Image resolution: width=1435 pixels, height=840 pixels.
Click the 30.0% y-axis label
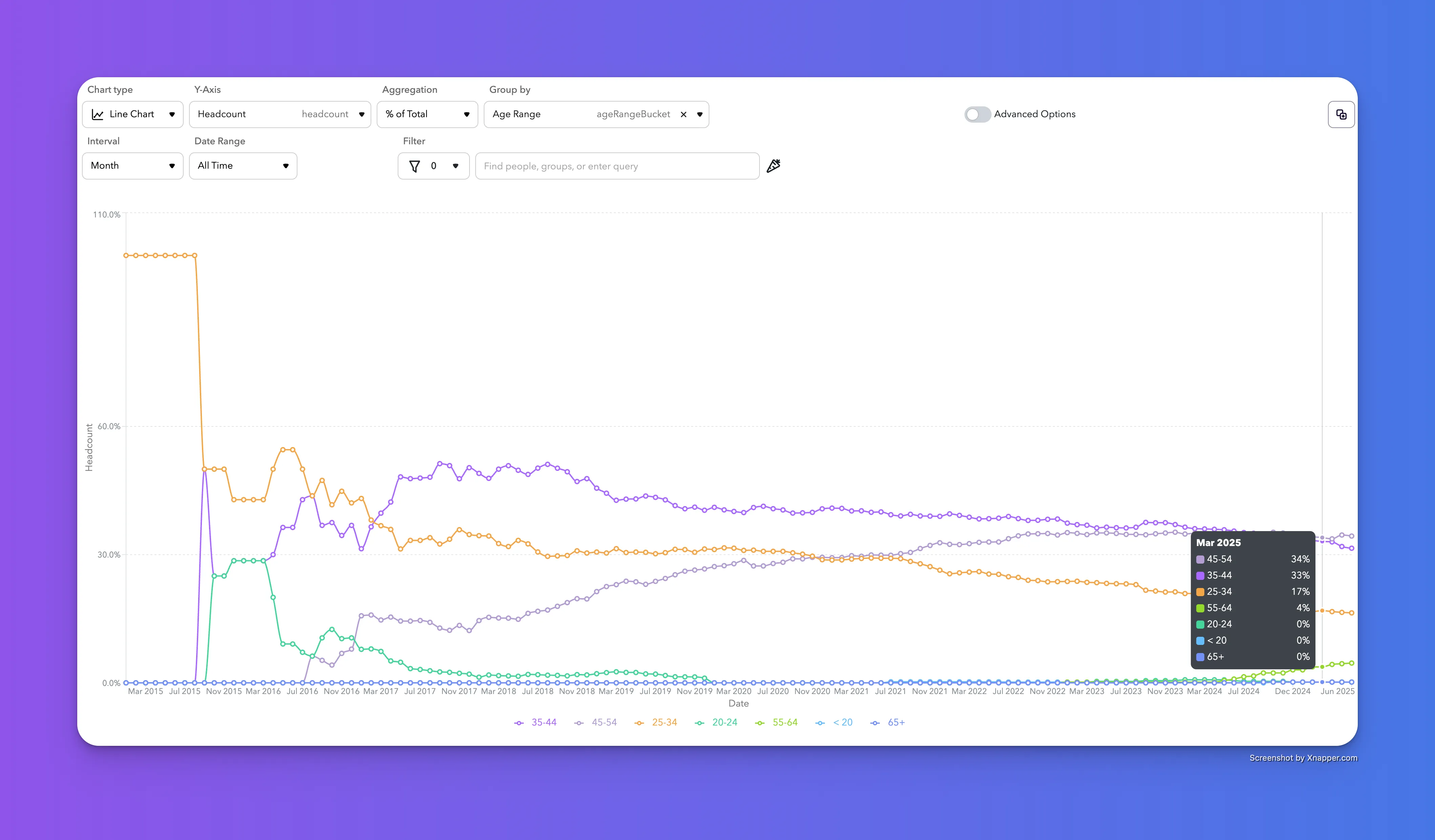pos(109,554)
